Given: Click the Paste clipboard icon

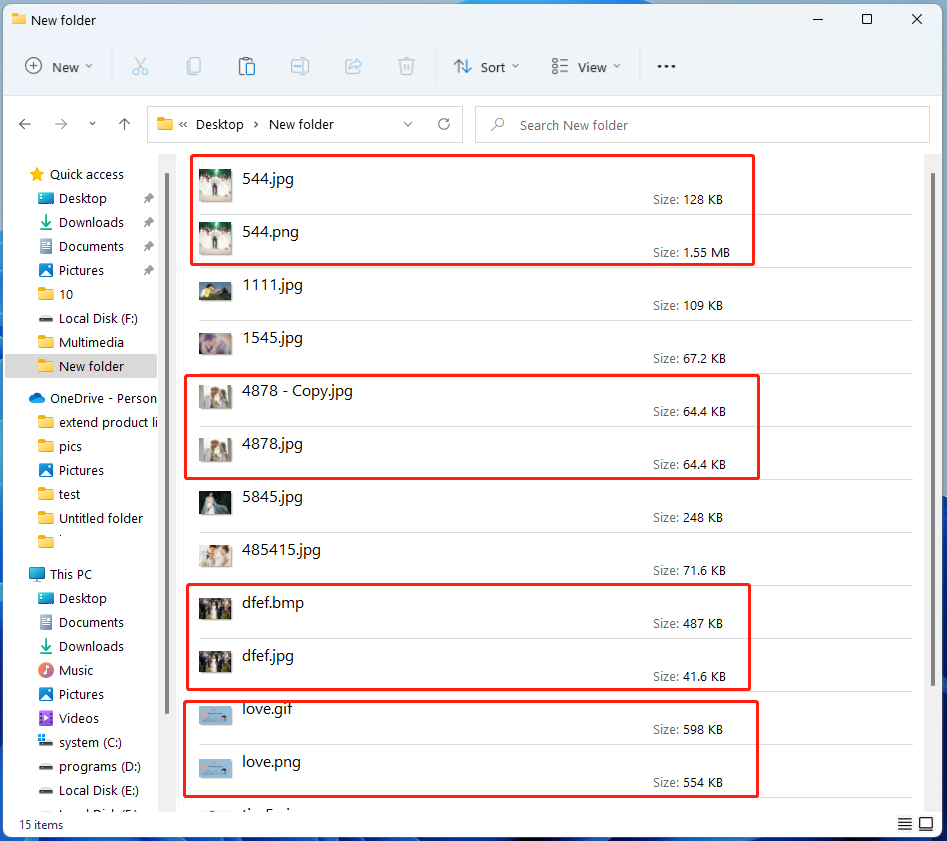Looking at the screenshot, I should coord(246,67).
